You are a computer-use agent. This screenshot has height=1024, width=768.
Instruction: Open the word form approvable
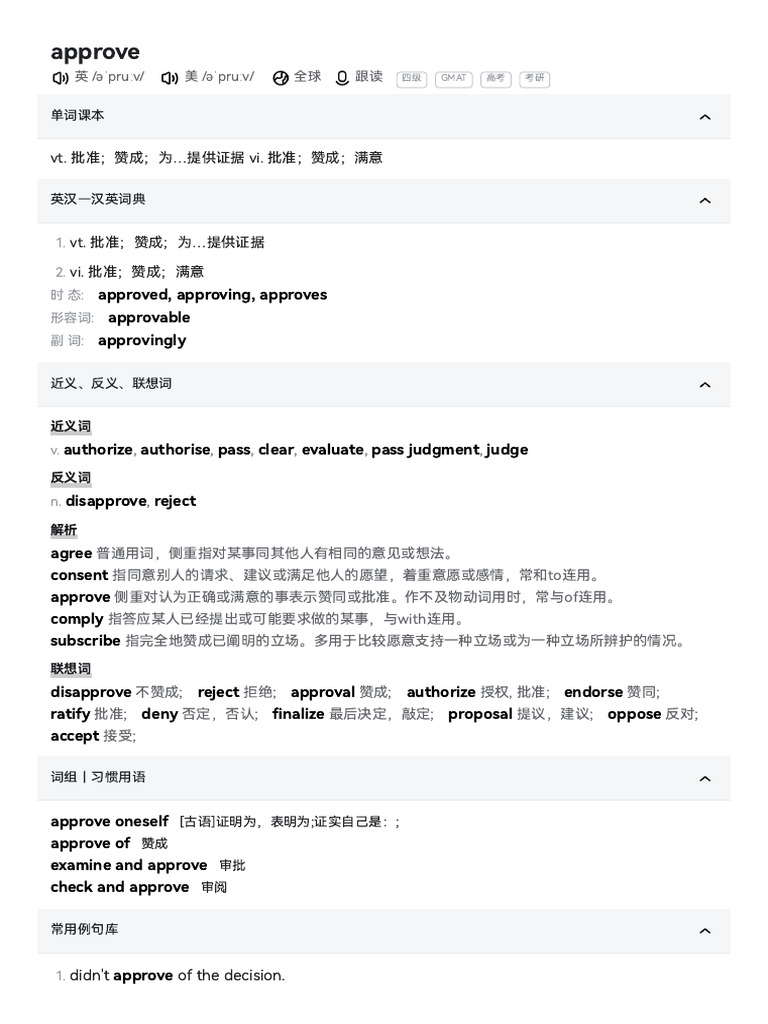(x=149, y=317)
